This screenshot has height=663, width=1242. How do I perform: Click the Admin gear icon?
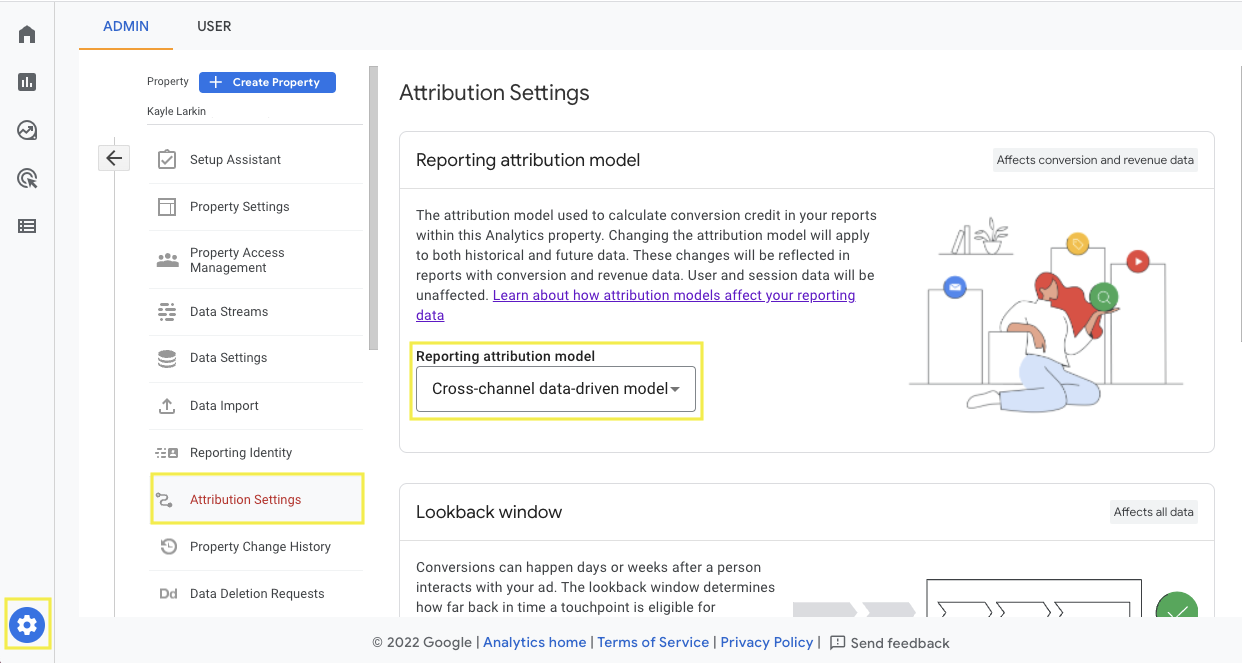tap(27, 625)
